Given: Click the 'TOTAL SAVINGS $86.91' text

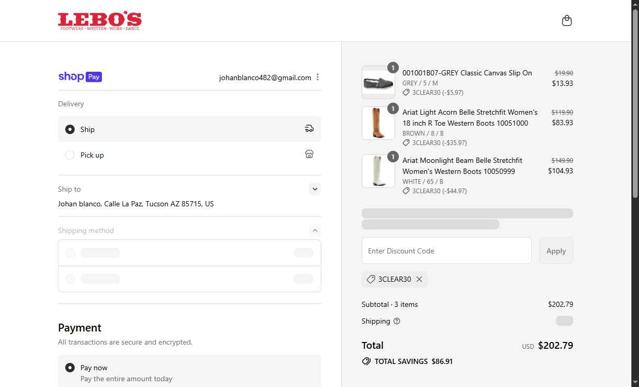Looking at the screenshot, I should coord(414,361).
